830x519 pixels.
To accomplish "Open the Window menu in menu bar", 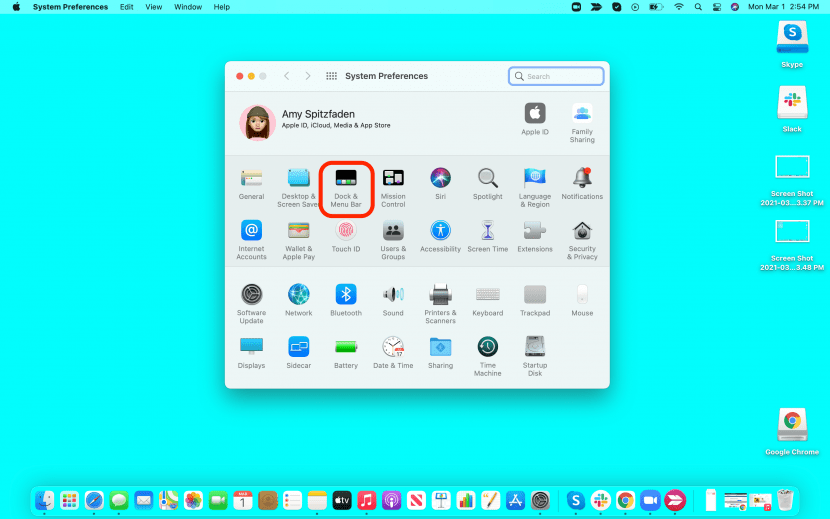I will pyautogui.click(x=187, y=7).
